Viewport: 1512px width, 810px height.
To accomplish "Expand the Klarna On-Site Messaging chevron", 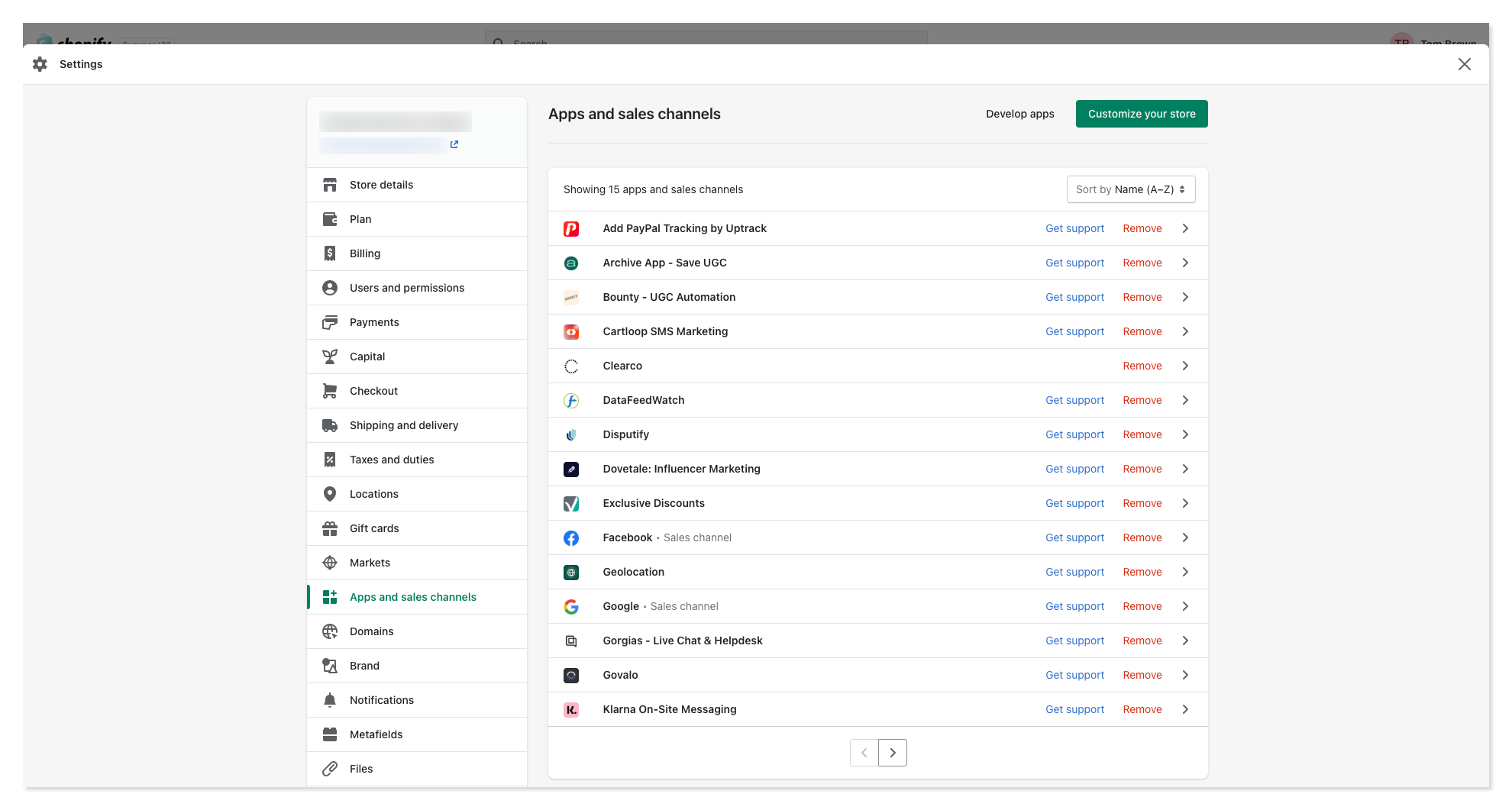I will pyautogui.click(x=1185, y=709).
